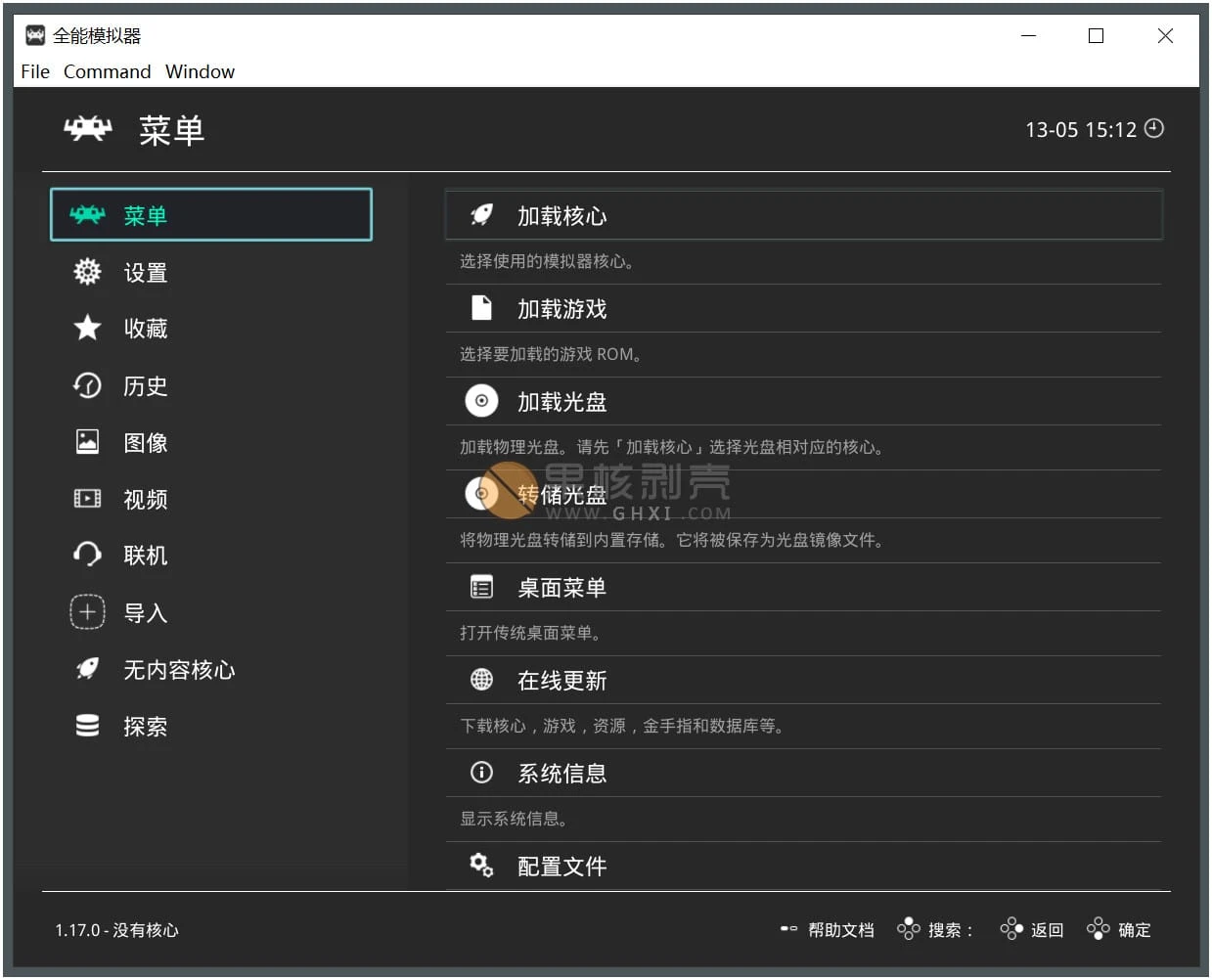Click the date-time 13-05 15:12
Image resolution: width=1212 pixels, height=980 pixels.
click(x=1081, y=129)
